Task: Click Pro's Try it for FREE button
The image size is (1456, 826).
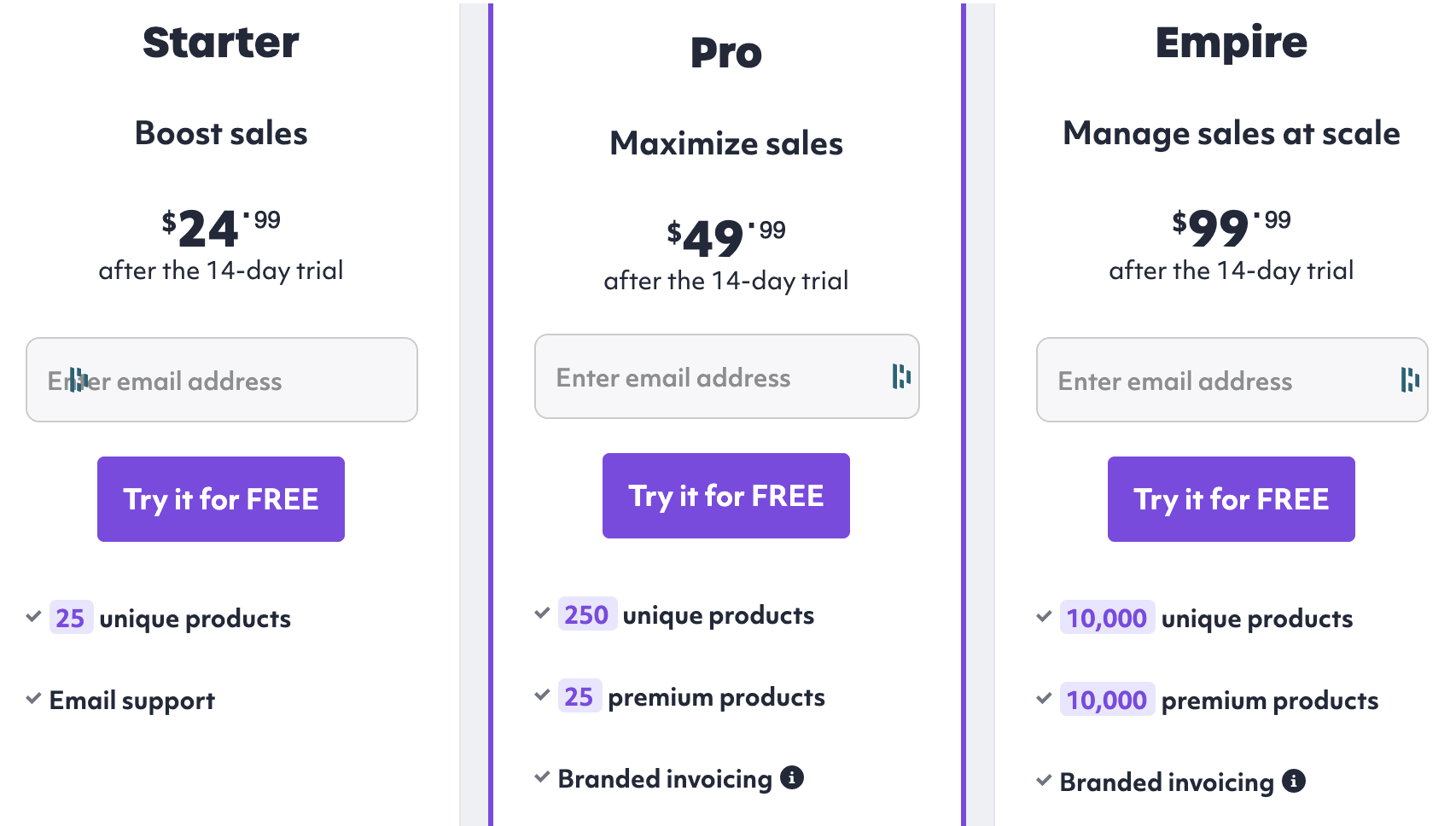Action: 725,495
